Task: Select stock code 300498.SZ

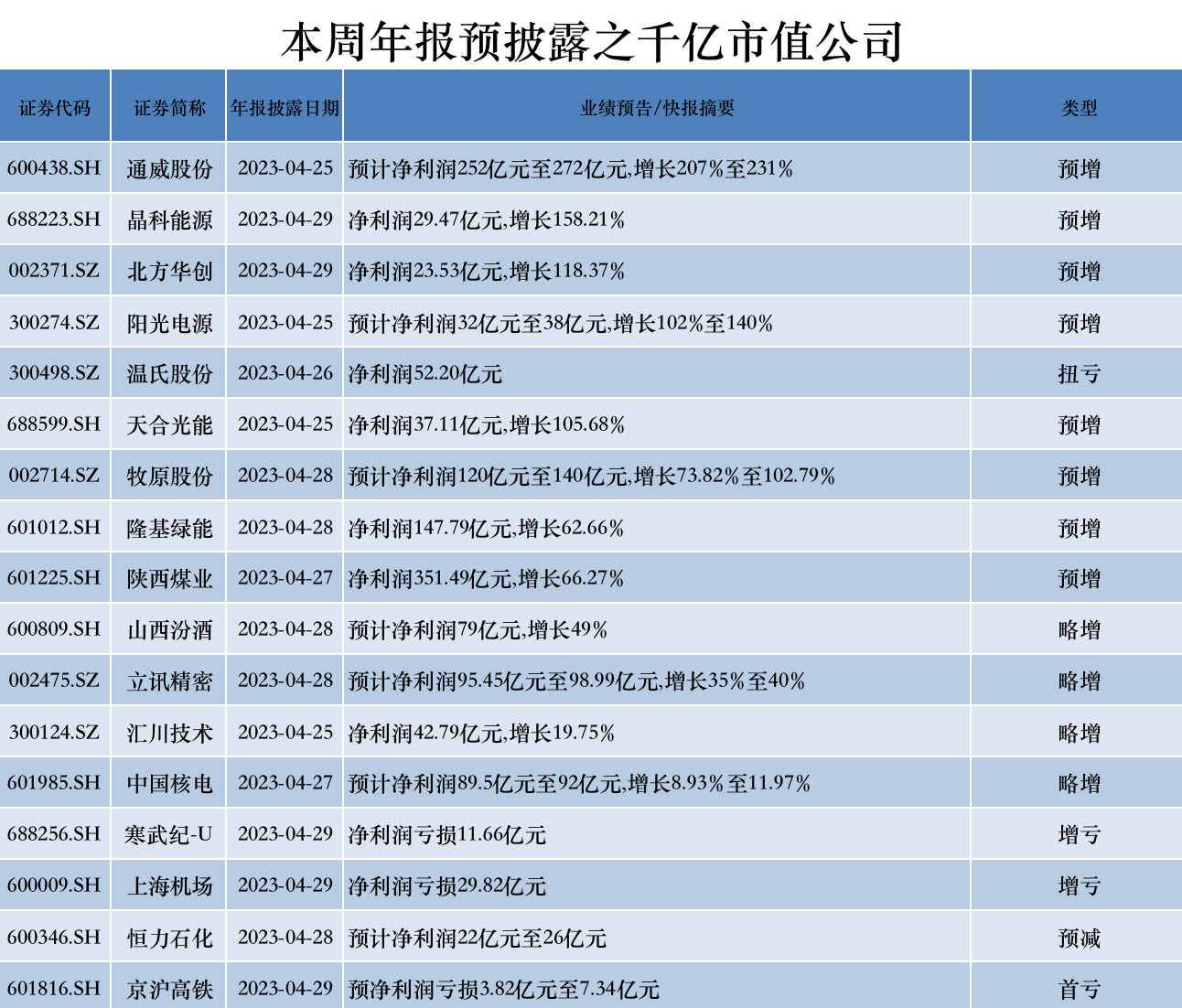Action: (54, 373)
